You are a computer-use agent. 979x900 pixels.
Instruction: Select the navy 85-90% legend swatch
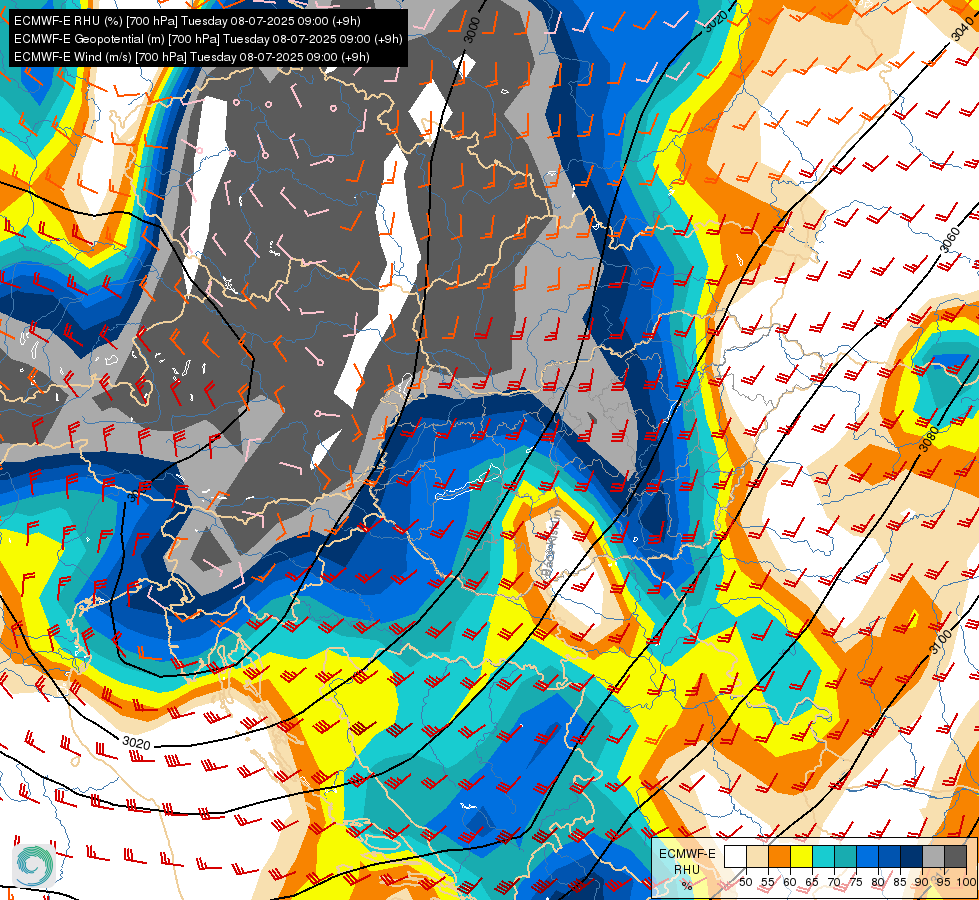click(912, 856)
